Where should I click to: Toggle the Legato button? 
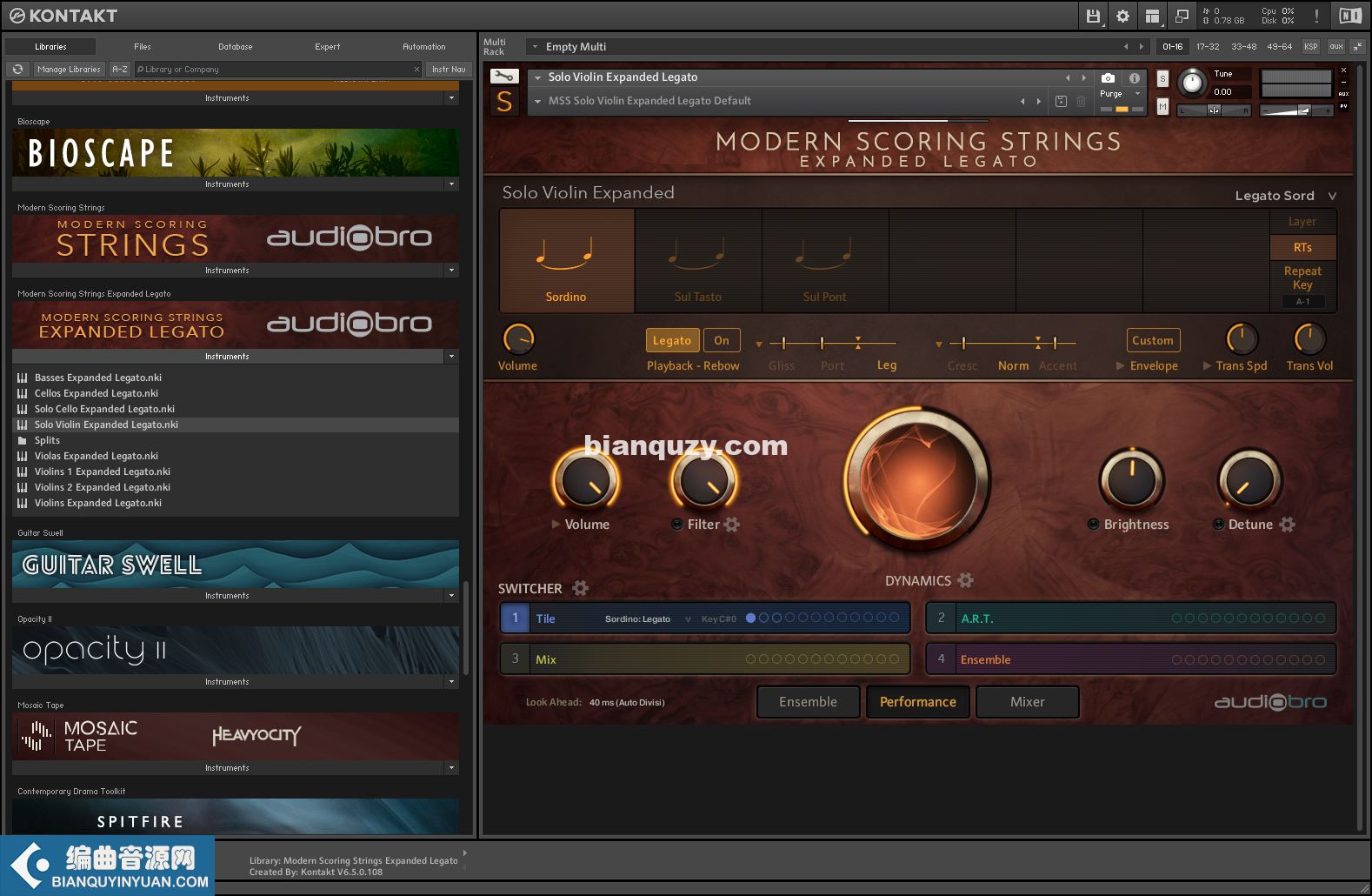(672, 340)
